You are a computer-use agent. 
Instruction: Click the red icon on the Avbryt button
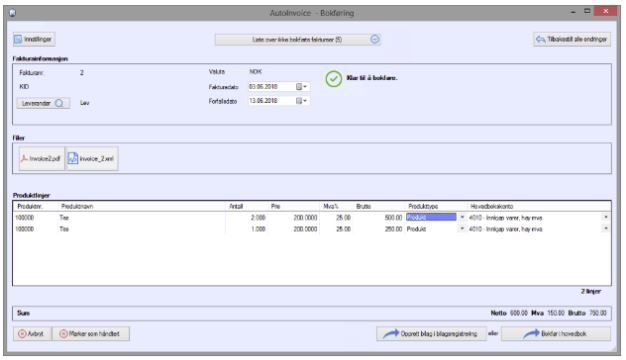(22, 334)
